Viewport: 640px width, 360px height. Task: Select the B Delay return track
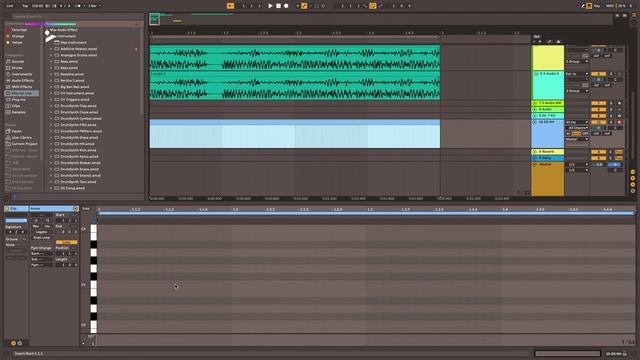(x=548, y=158)
